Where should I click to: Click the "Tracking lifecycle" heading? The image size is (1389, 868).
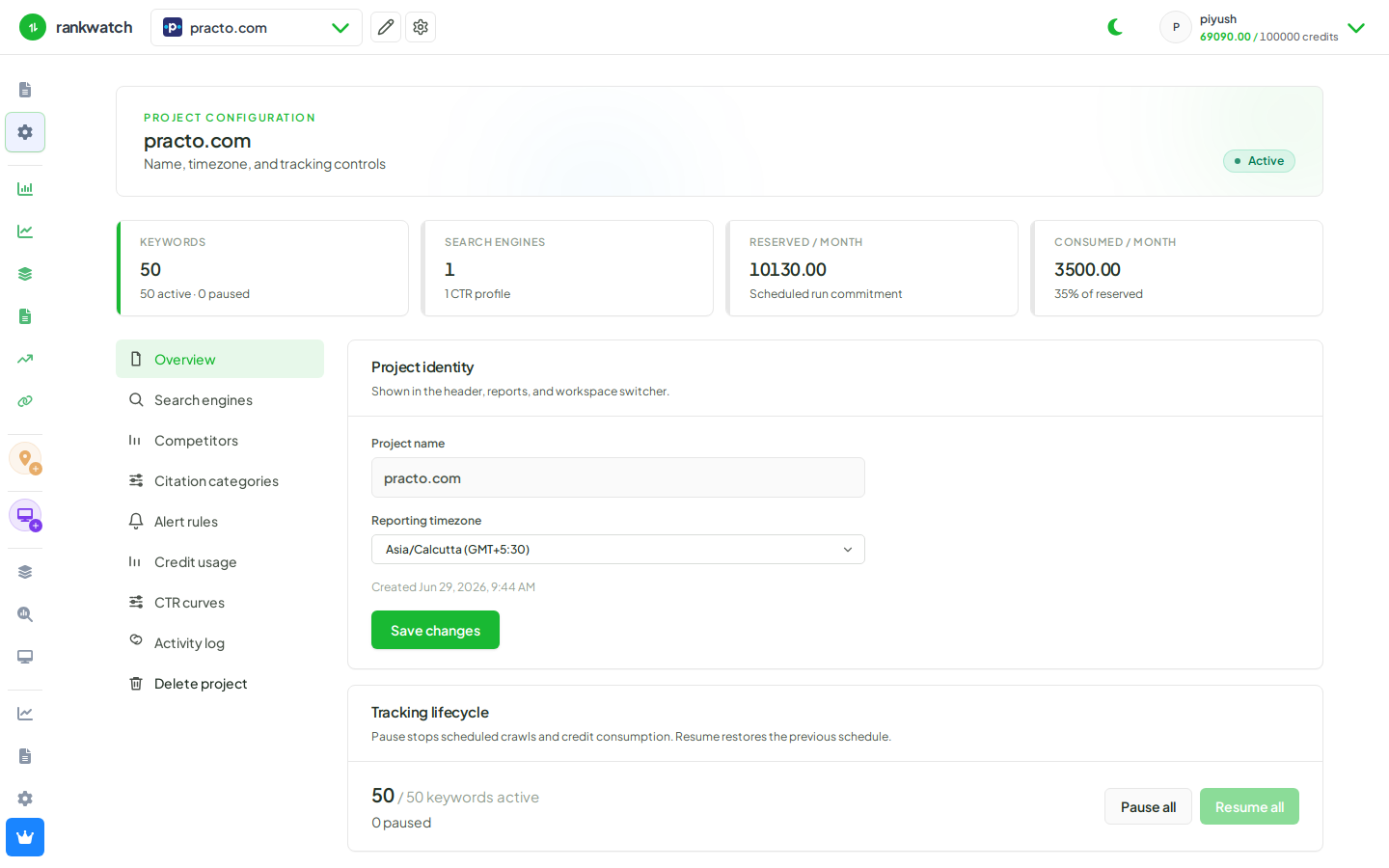pos(430,712)
